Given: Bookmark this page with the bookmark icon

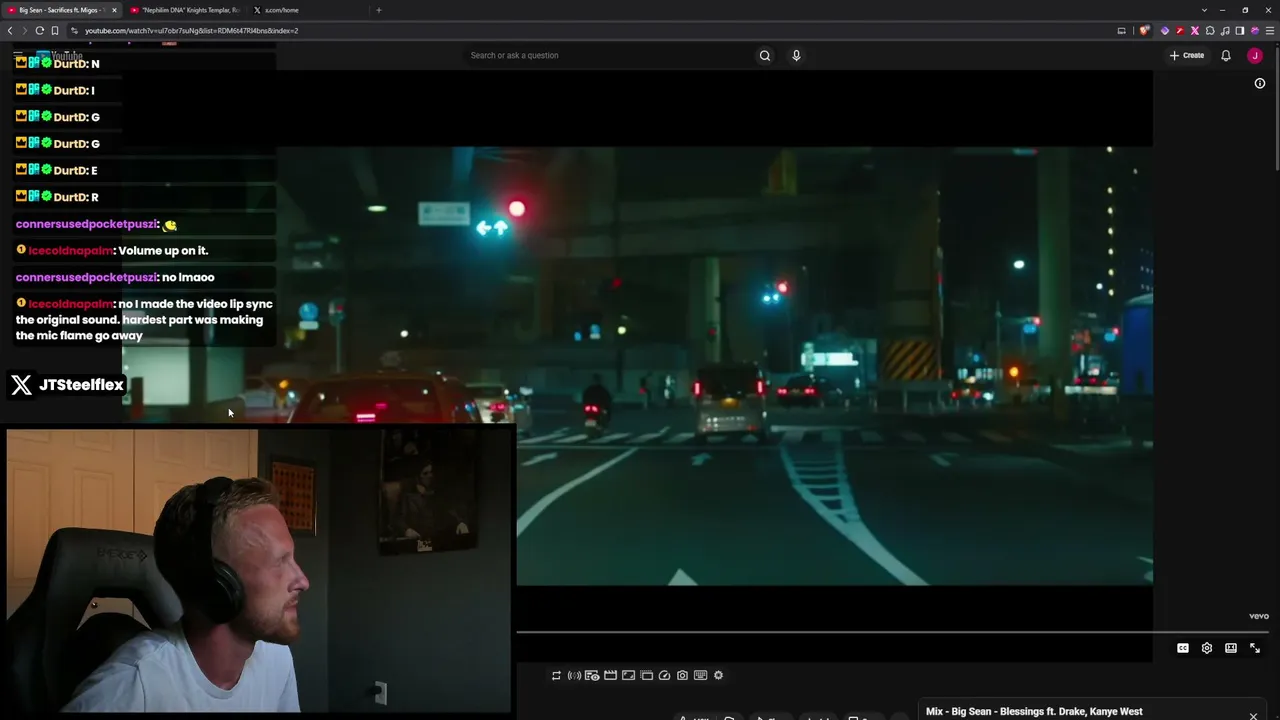Looking at the screenshot, I should (55, 31).
